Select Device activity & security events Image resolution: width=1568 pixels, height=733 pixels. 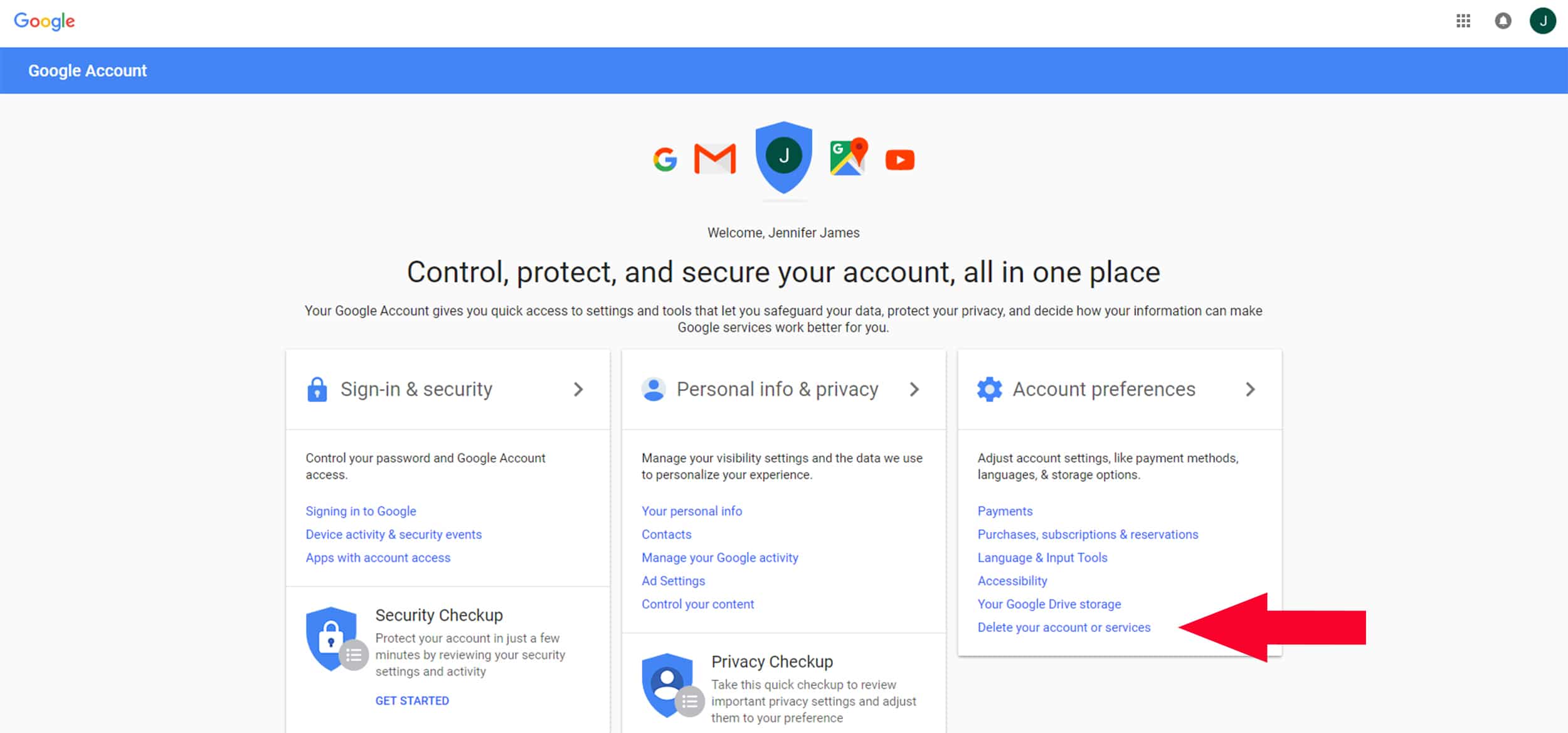pyautogui.click(x=393, y=534)
